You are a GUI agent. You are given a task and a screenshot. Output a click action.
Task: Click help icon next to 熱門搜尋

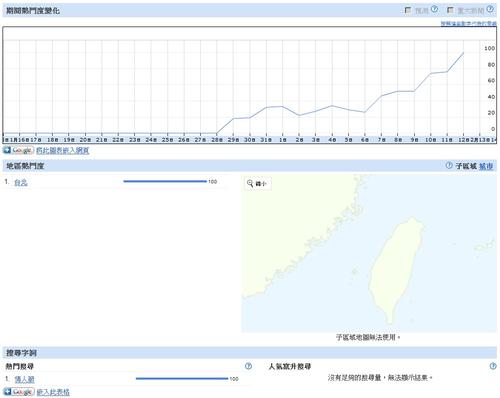(248, 366)
